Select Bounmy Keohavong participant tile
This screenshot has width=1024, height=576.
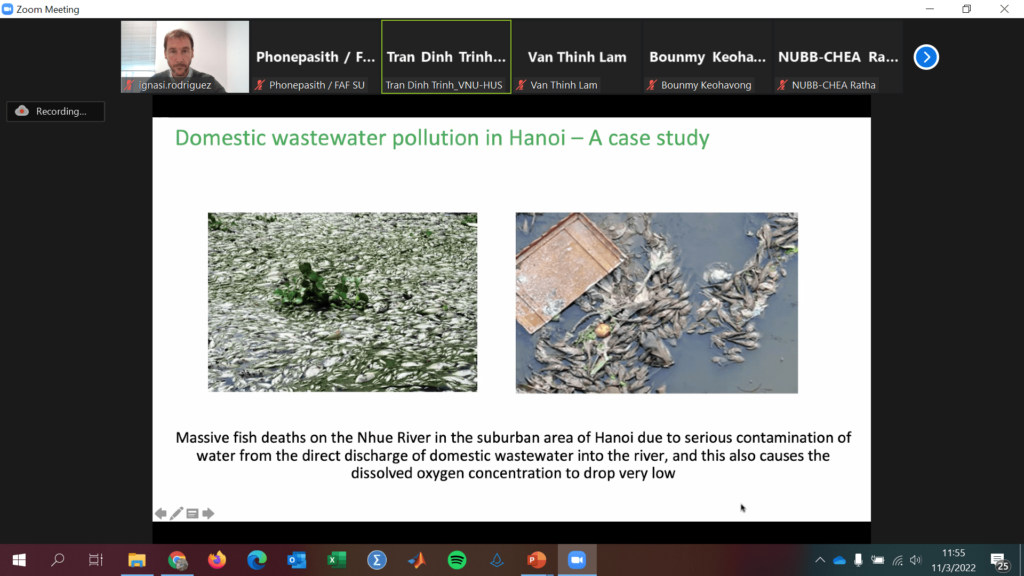(707, 57)
